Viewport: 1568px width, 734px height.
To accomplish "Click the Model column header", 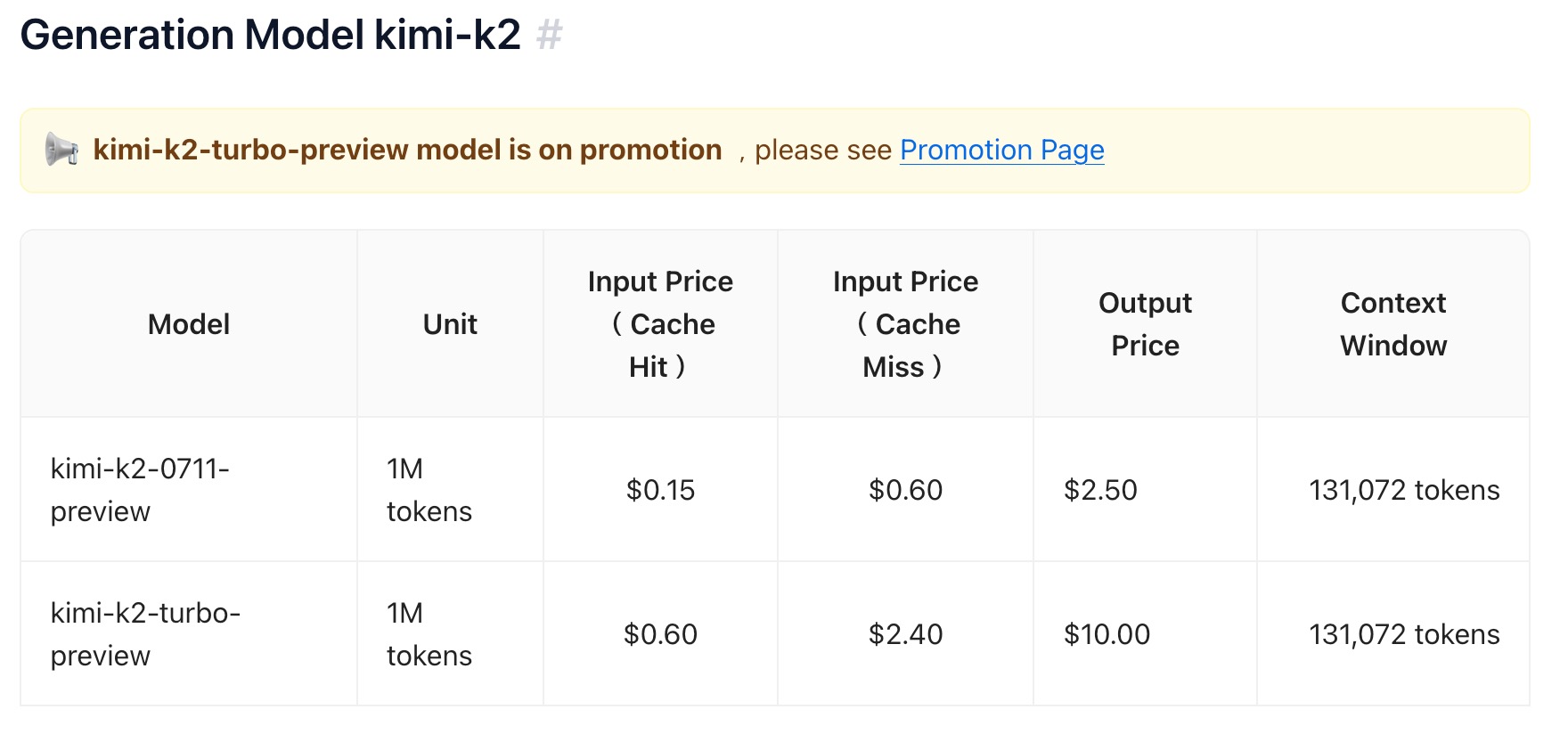I will [189, 324].
